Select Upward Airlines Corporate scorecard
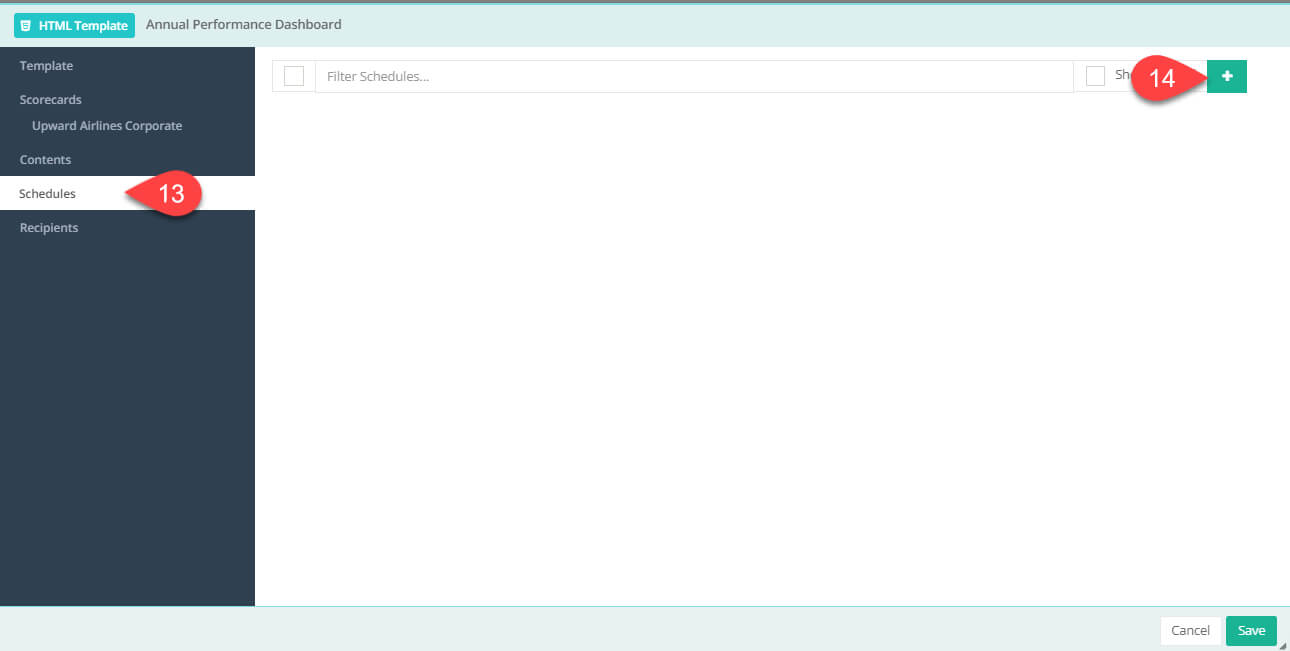This screenshot has height=651, width=1290. [107, 126]
